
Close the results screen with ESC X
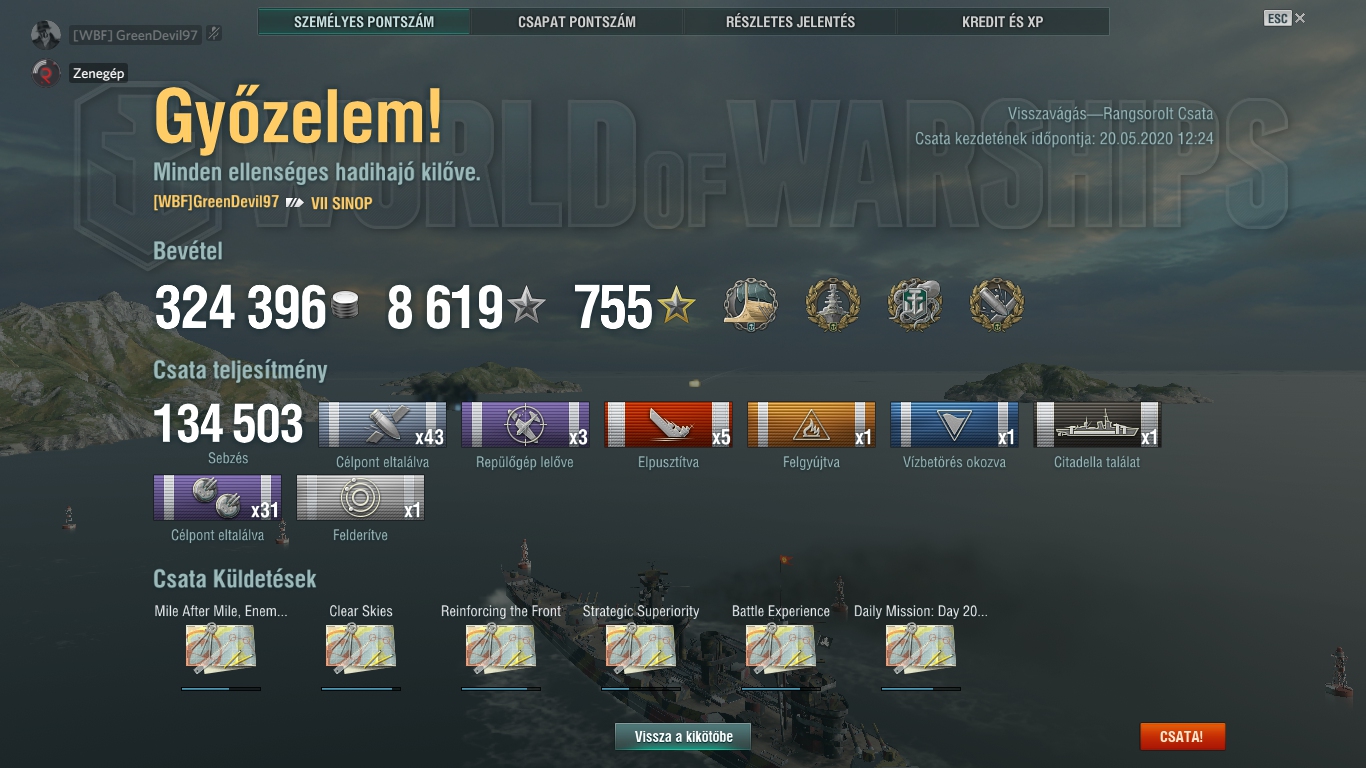click(x=1285, y=18)
